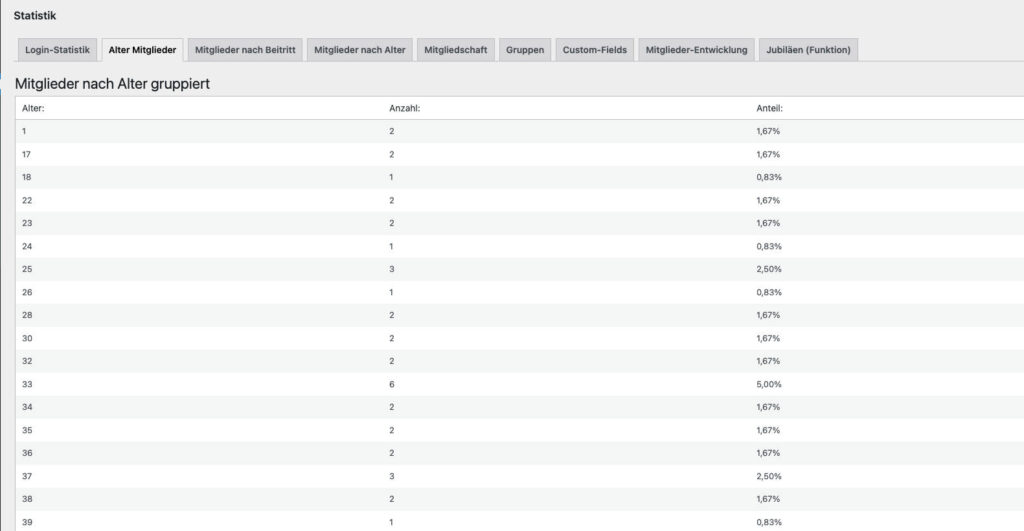The height and width of the screenshot is (531, 1024).
Task: Select the age 33 cell in the table
Action: pos(28,384)
